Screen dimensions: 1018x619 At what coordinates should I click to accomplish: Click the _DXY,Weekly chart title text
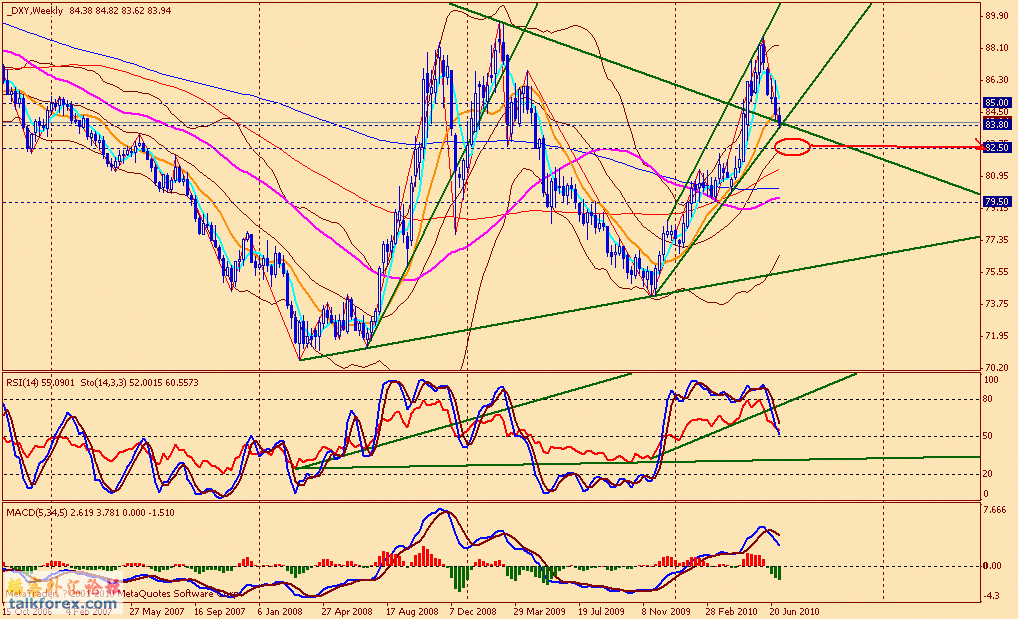pos(34,11)
